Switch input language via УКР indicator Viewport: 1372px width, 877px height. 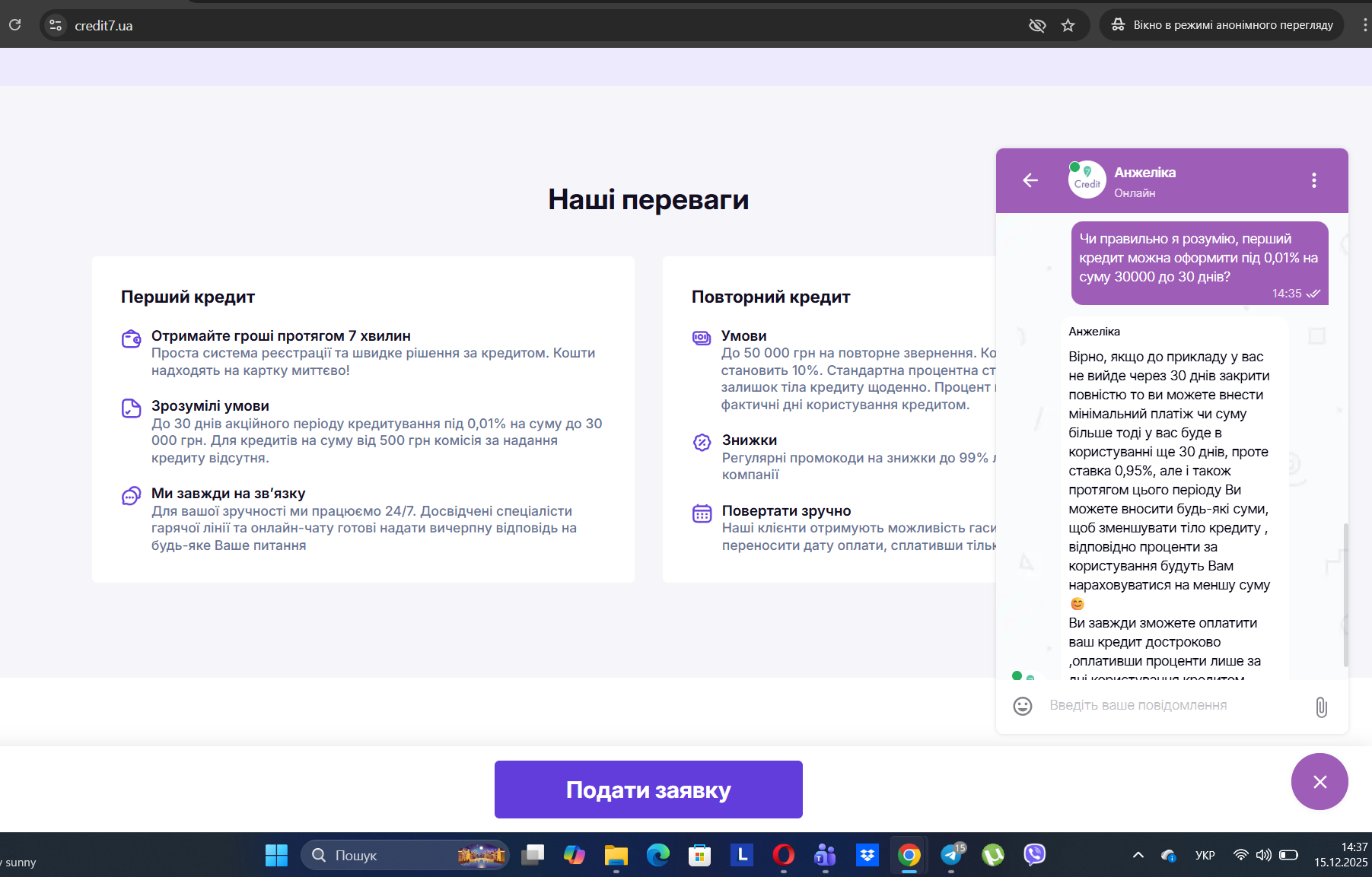1205,855
